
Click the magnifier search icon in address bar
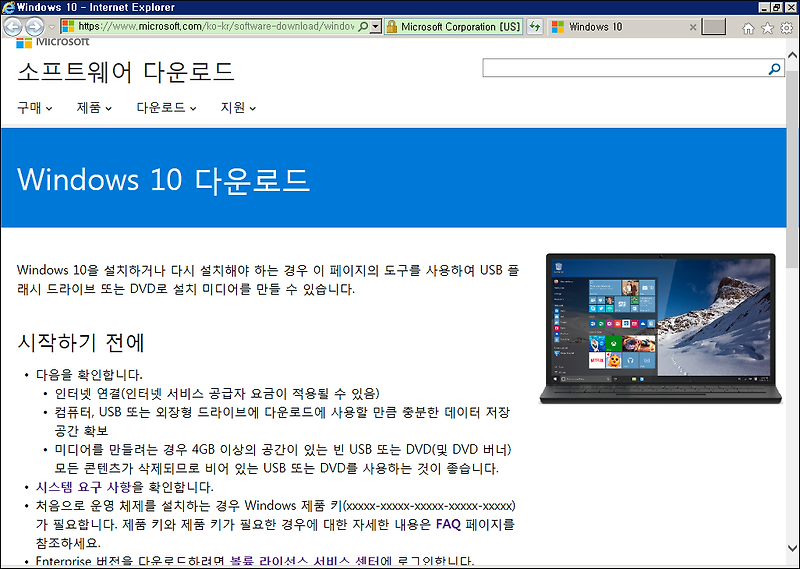click(x=363, y=27)
